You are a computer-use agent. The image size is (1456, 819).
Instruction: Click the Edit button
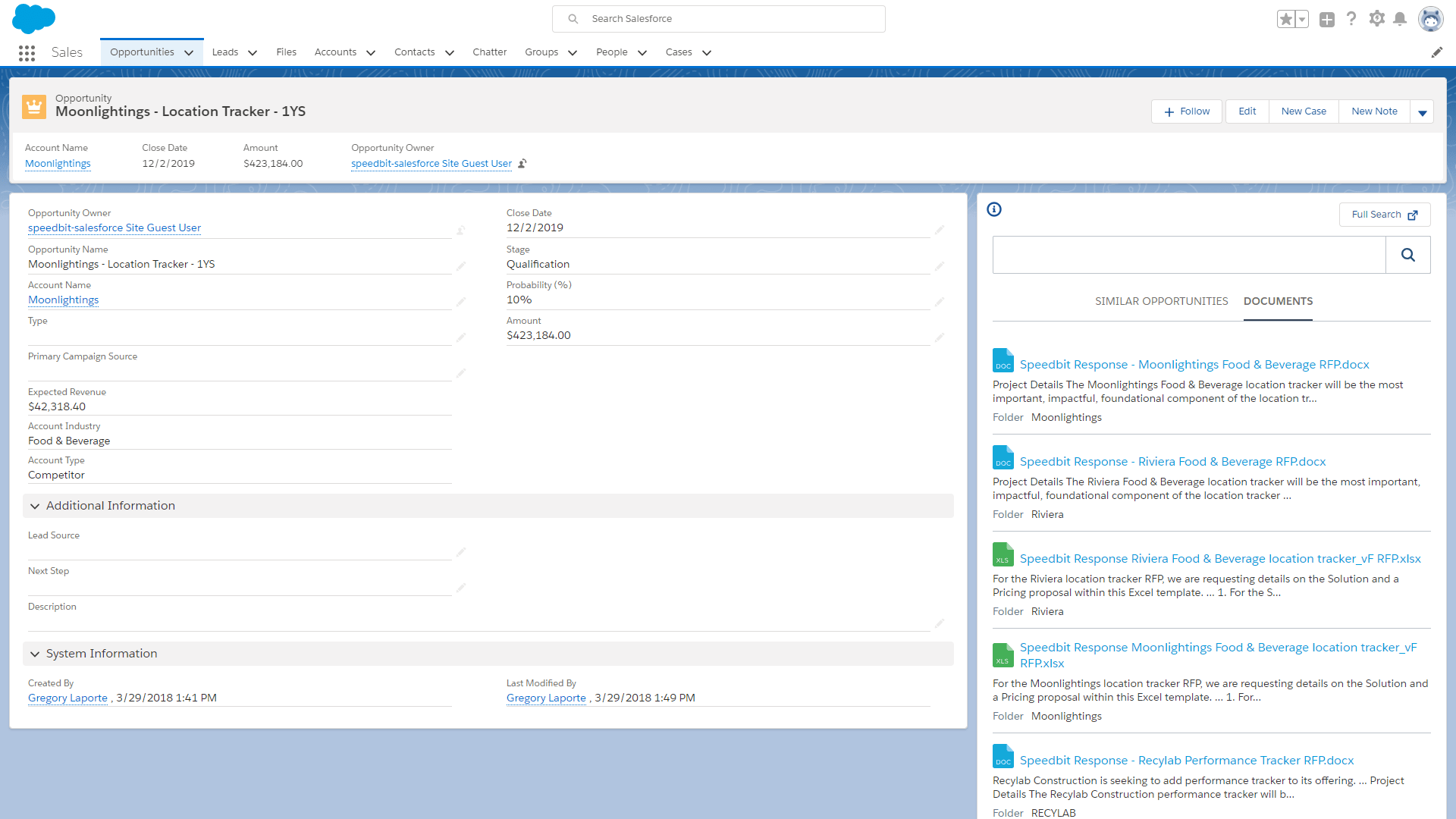tap(1247, 111)
